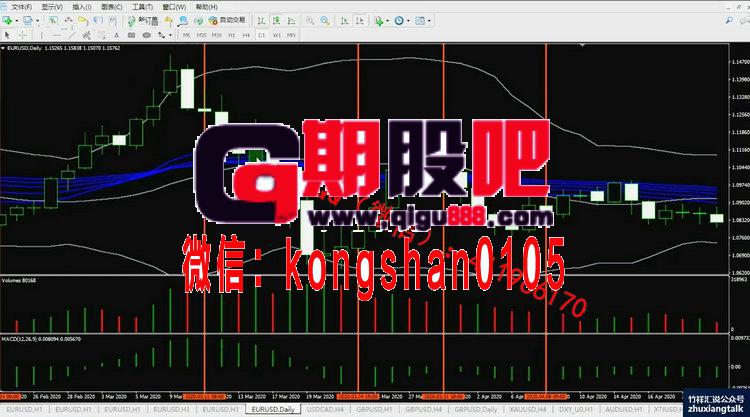Screen dimensions: 750x417
Task: Select the AUDUSD,H1 chart tab
Action: pyautogui.click(x=624, y=410)
